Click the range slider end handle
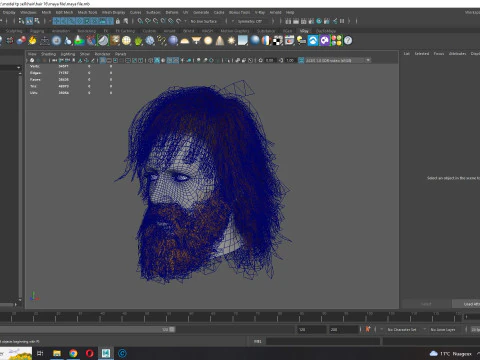 (172, 329)
